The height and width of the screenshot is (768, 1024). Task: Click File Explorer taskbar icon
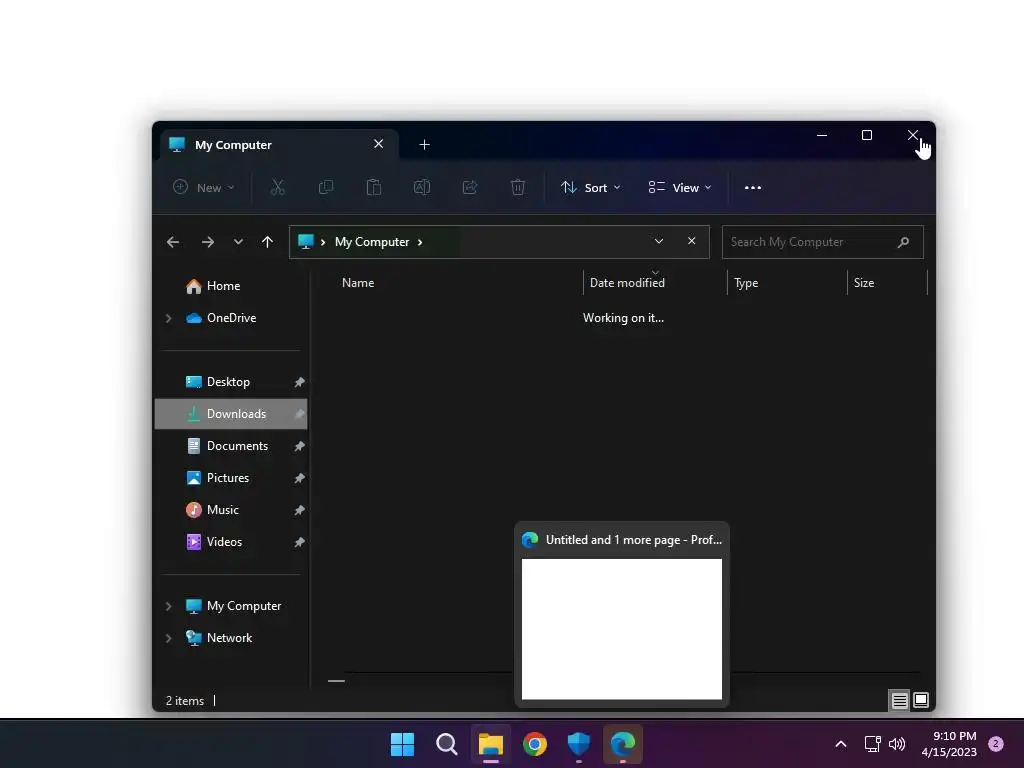pos(490,744)
